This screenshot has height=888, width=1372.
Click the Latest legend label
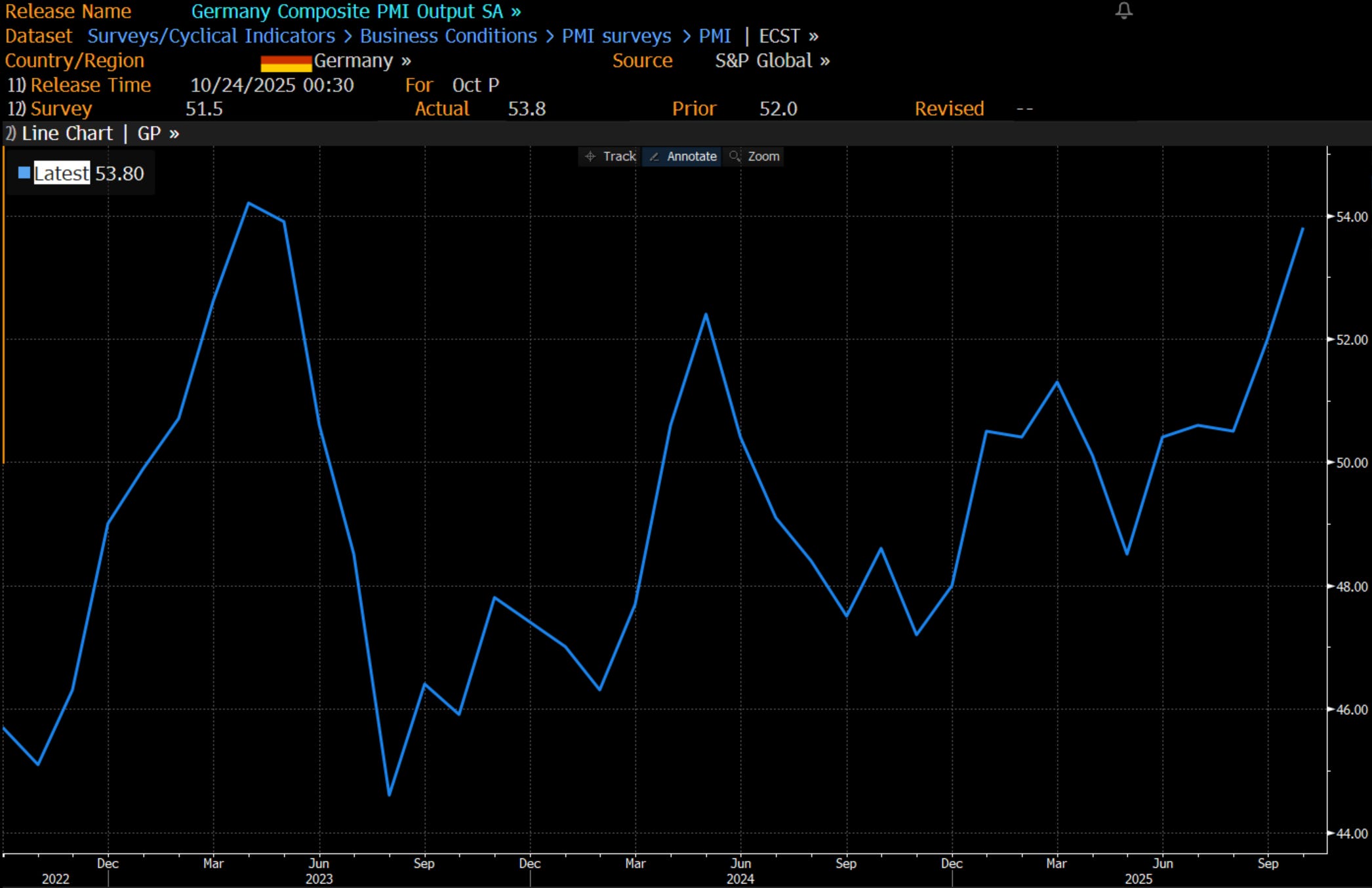pos(62,173)
